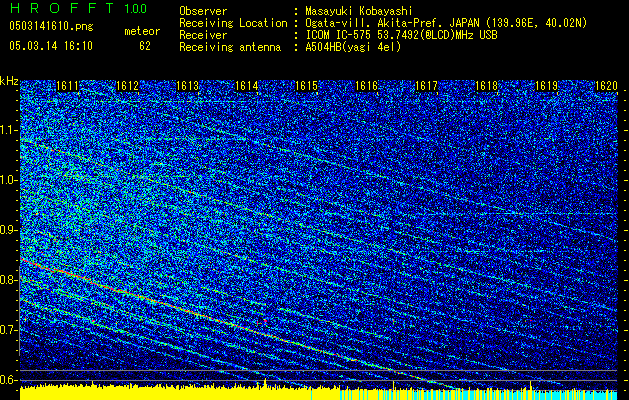The height and width of the screenshot is (400, 629).
Task: Click the 1616 time marker
Action: [x=367, y=86]
